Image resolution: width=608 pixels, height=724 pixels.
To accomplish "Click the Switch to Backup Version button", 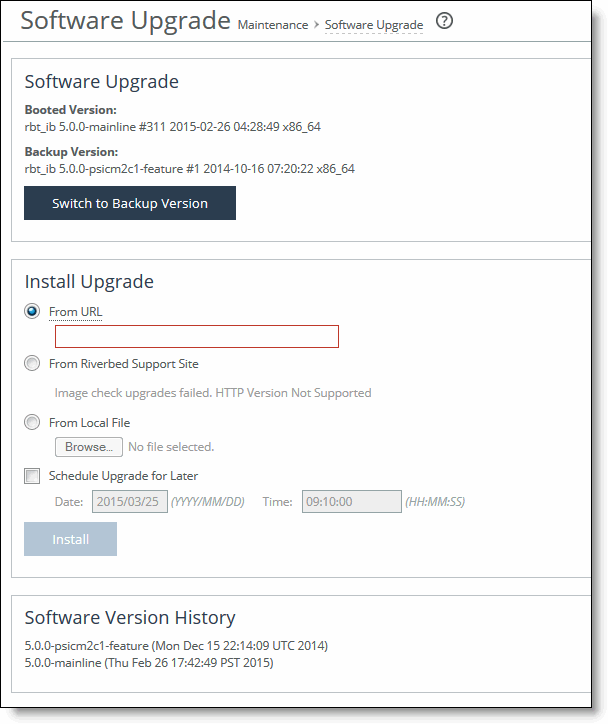I will pyautogui.click(x=130, y=203).
